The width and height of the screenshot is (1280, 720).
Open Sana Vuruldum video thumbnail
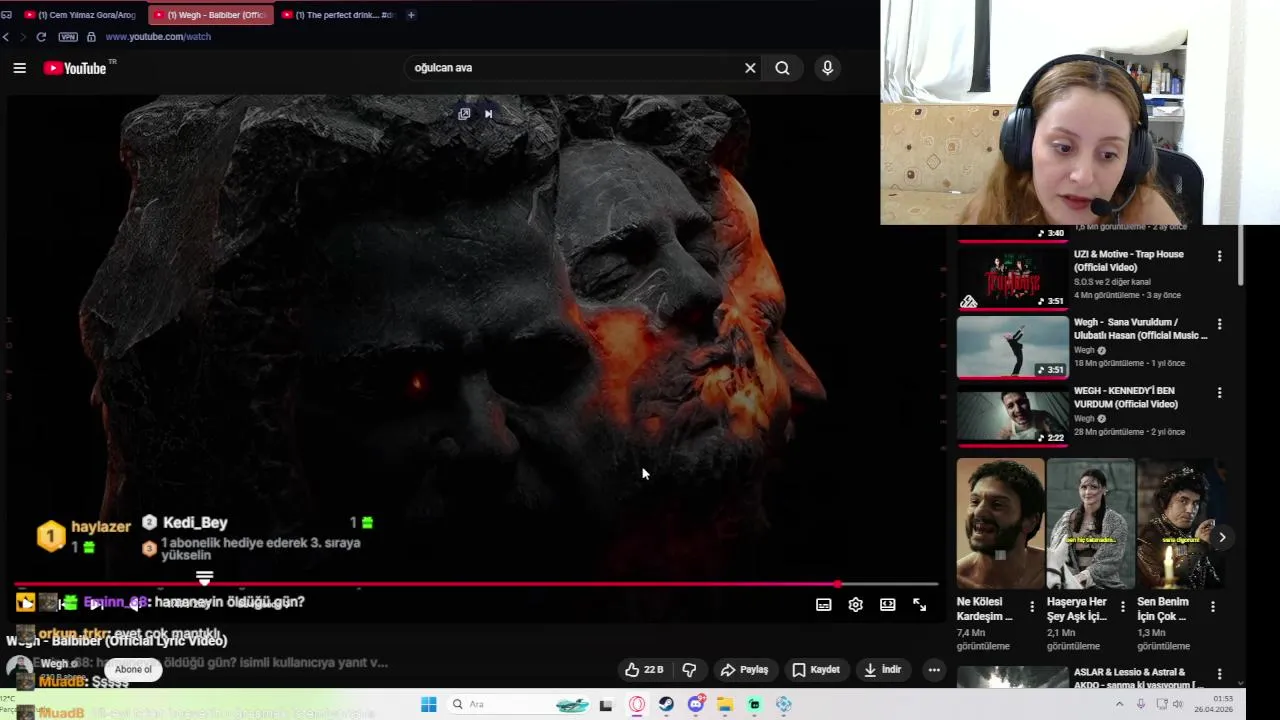pos(1012,347)
